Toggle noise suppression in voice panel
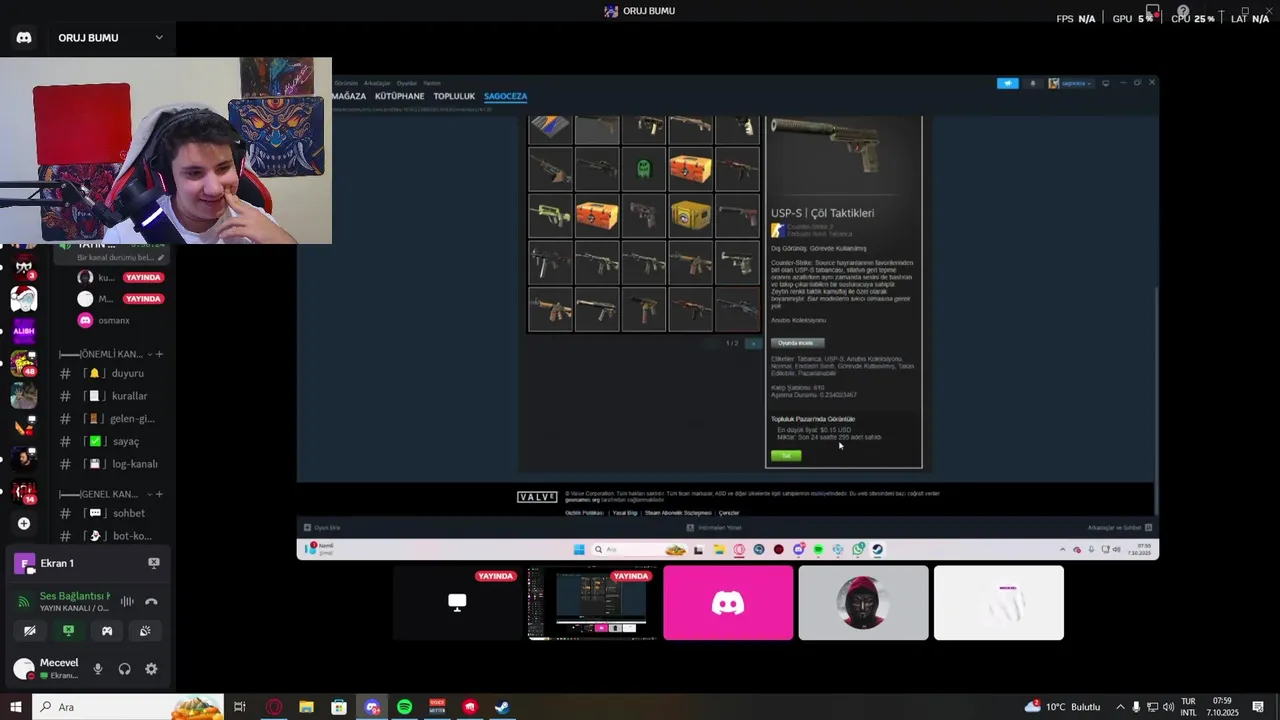 click(127, 601)
